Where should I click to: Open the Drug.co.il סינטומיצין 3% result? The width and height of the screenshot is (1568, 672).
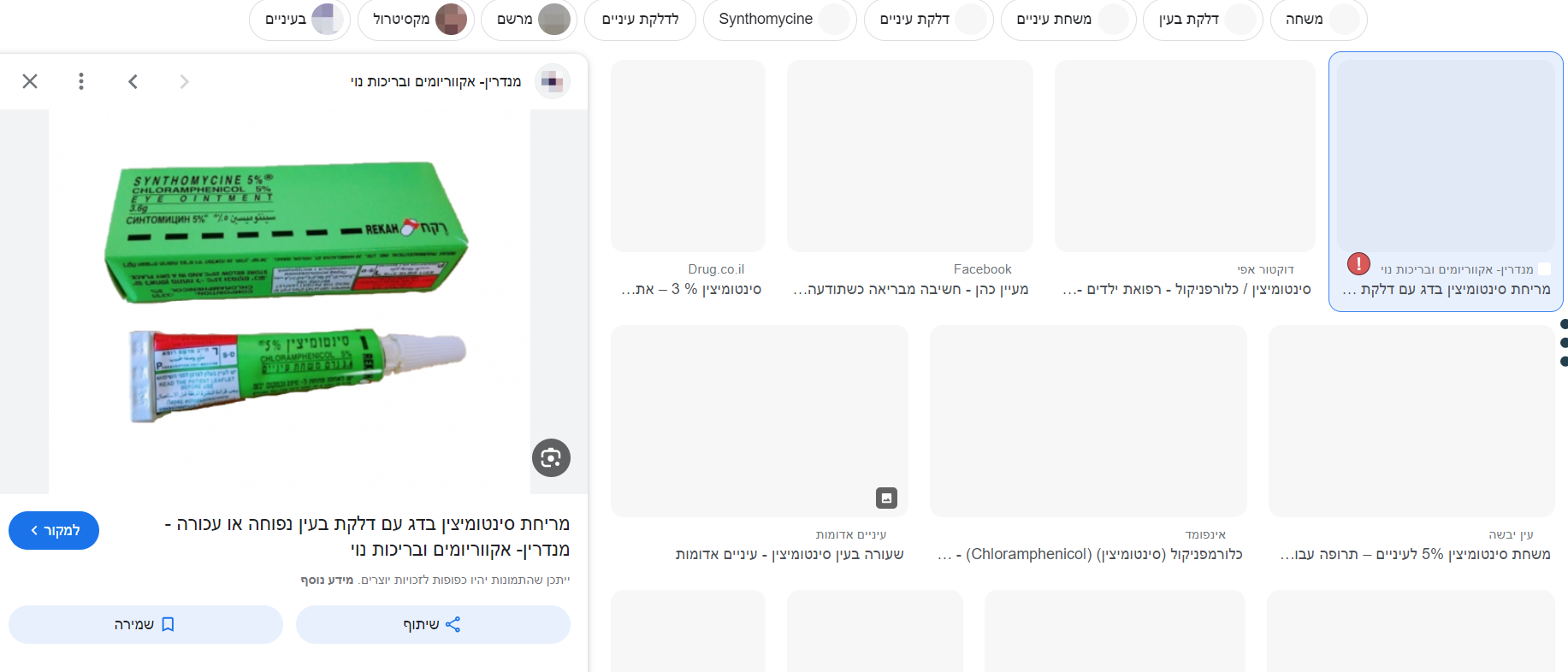click(689, 180)
